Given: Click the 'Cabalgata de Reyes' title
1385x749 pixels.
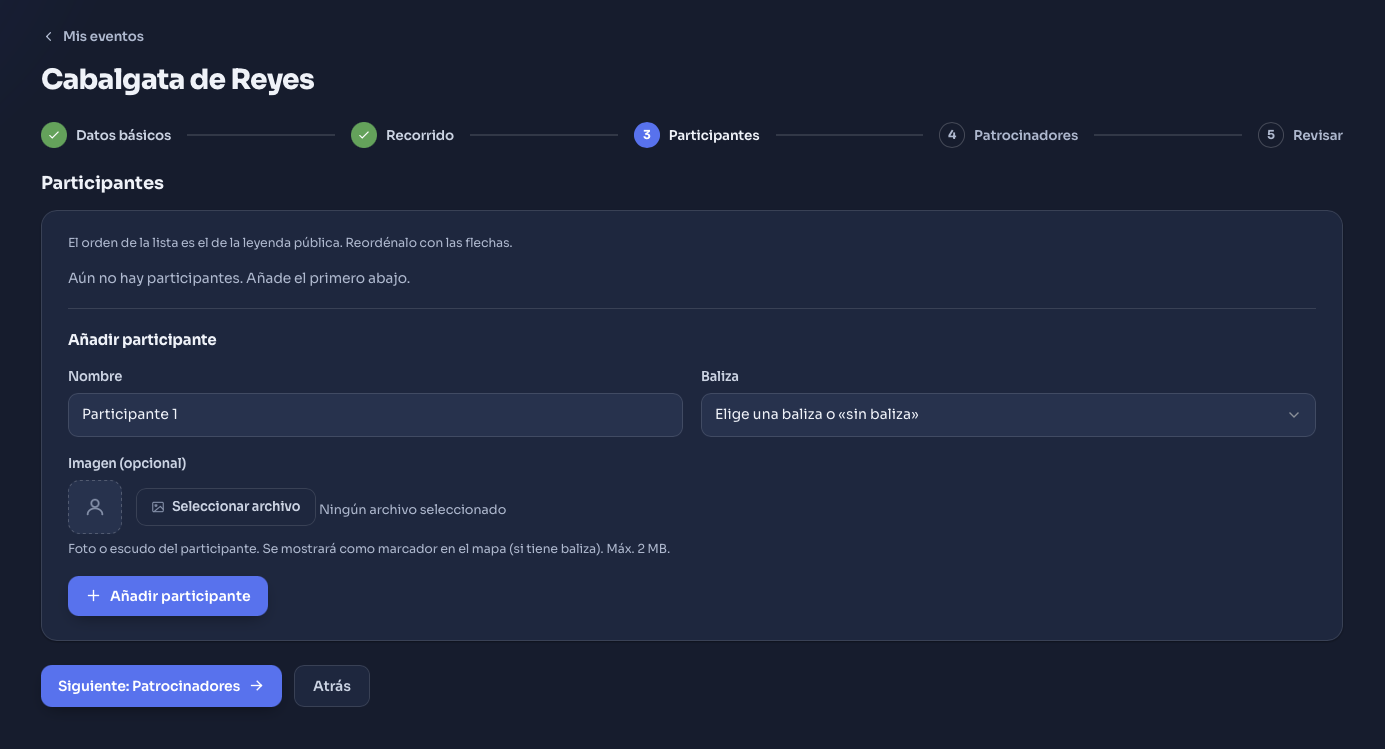Looking at the screenshot, I should click(x=178, y=79).
